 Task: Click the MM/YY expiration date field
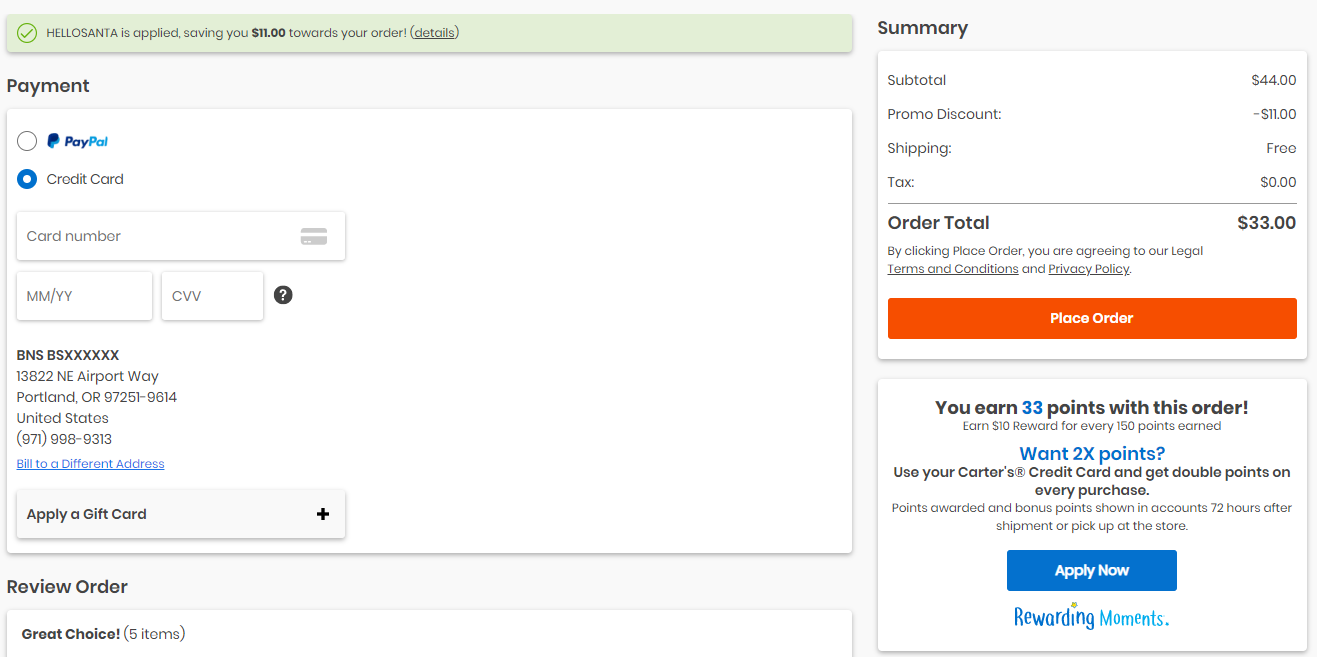pyautogui.click(x=84, y=296)
